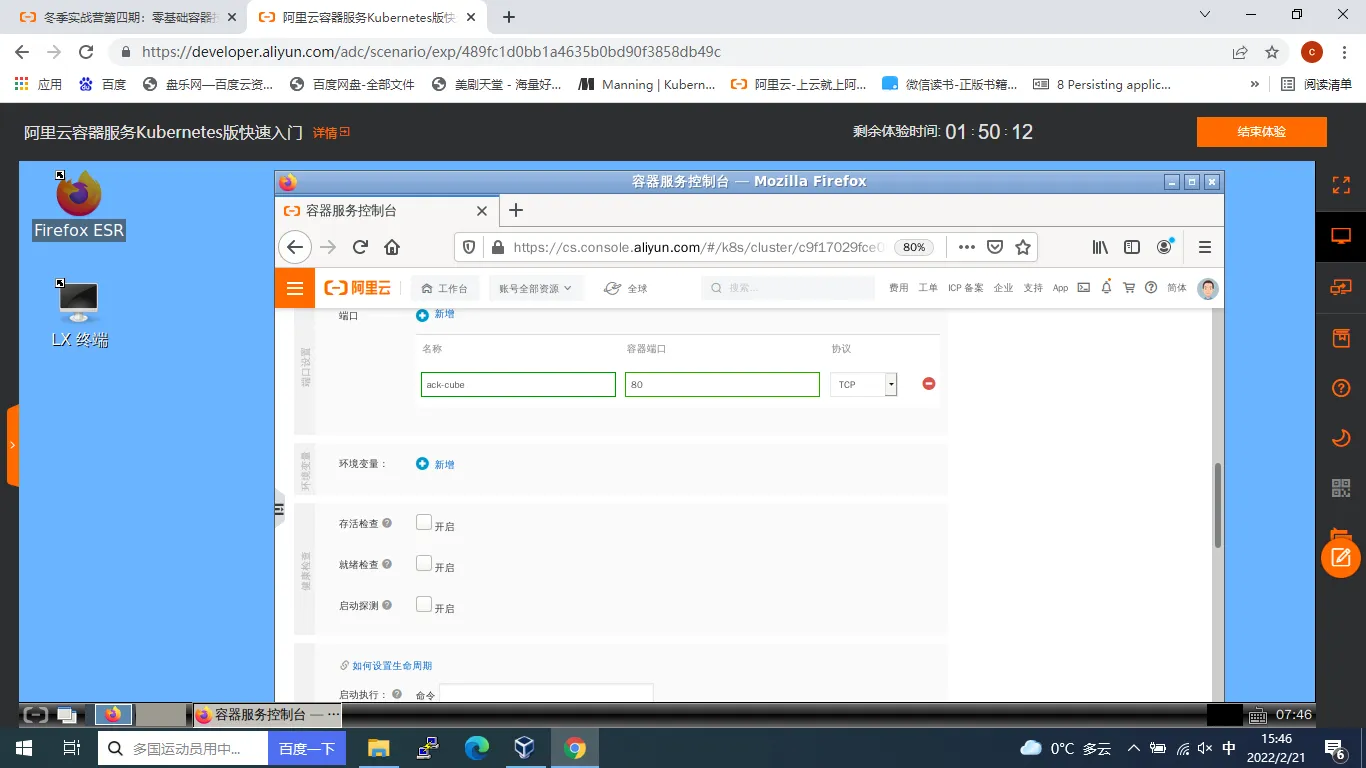
Task: Open the LX 终端 desktop shortcut
Action: pos(79,313)
